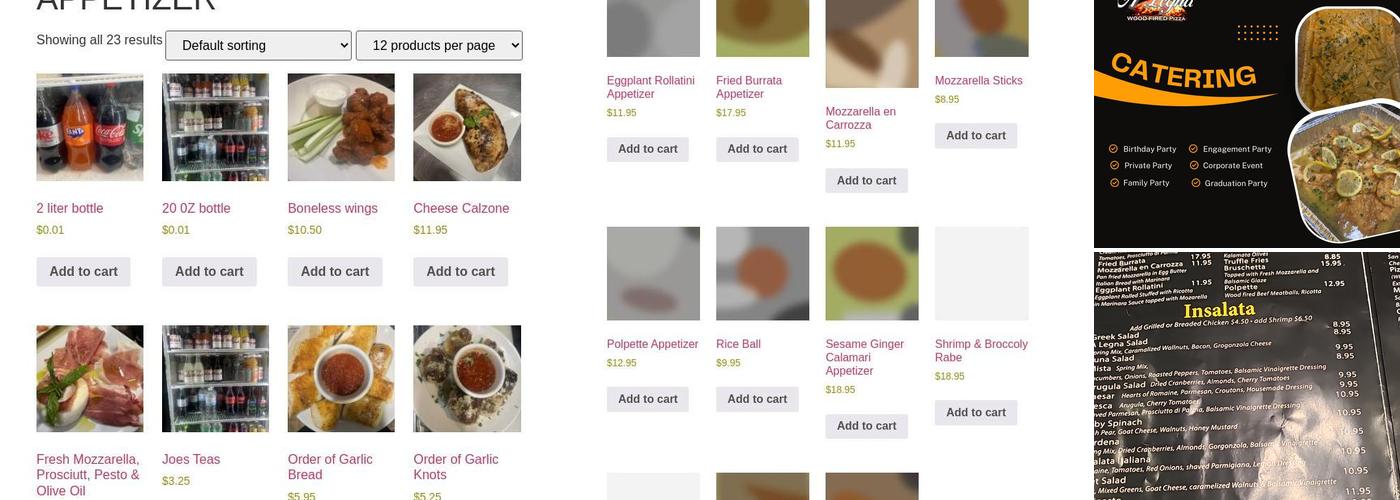Add Polpette Appetizer to cart

coord(647,399)
